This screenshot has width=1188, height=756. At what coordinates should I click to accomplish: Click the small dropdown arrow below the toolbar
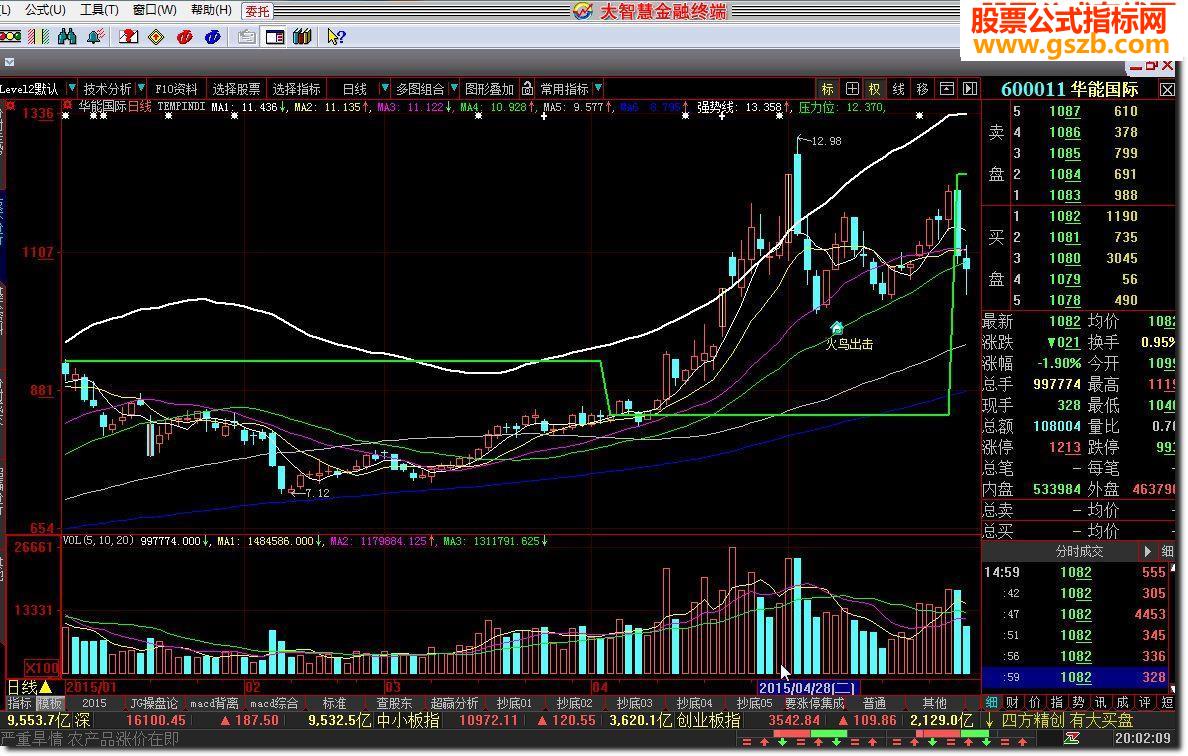point(8,62)
